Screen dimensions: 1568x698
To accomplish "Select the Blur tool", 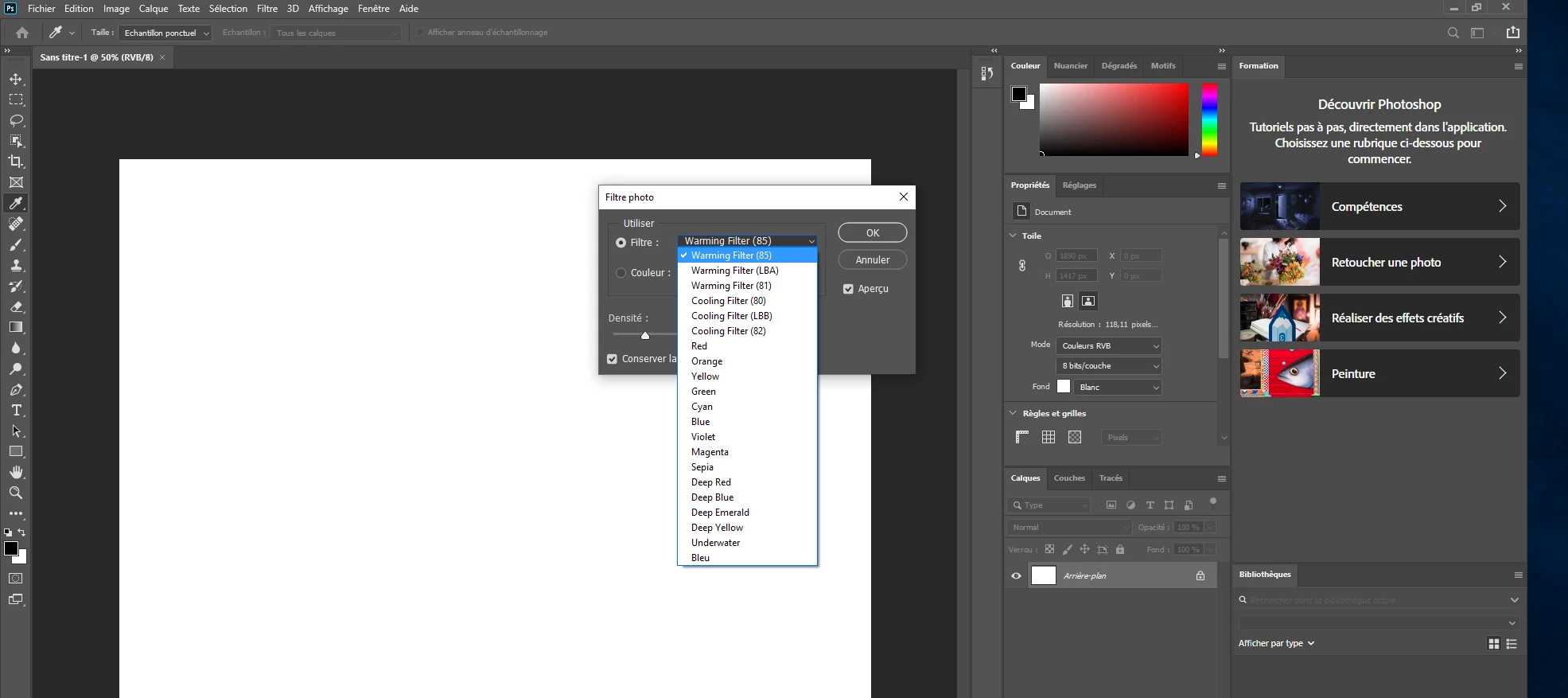I will pyautogui.click(x=16, y=348).
